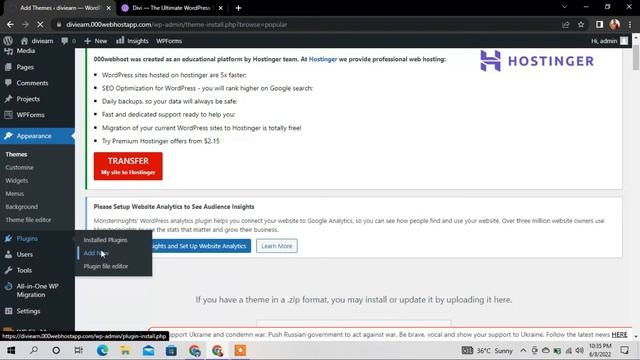Open All-in-One WP Migration menu

[x=37, y=290]
